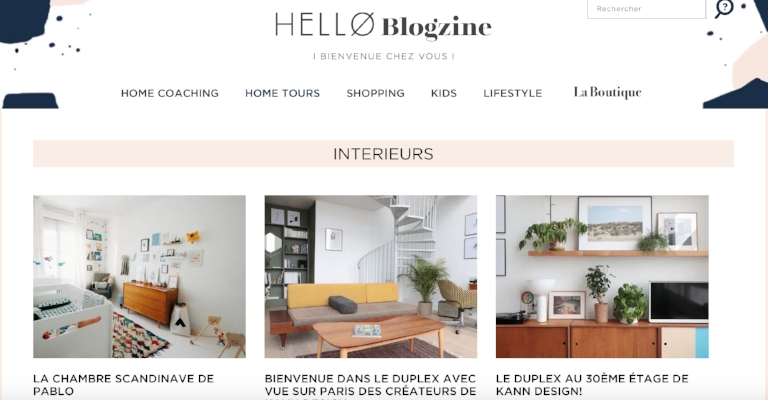This screenshot has width=768, height=400.
Task: Click the Rechercher search field
Action: pos(647,9)
